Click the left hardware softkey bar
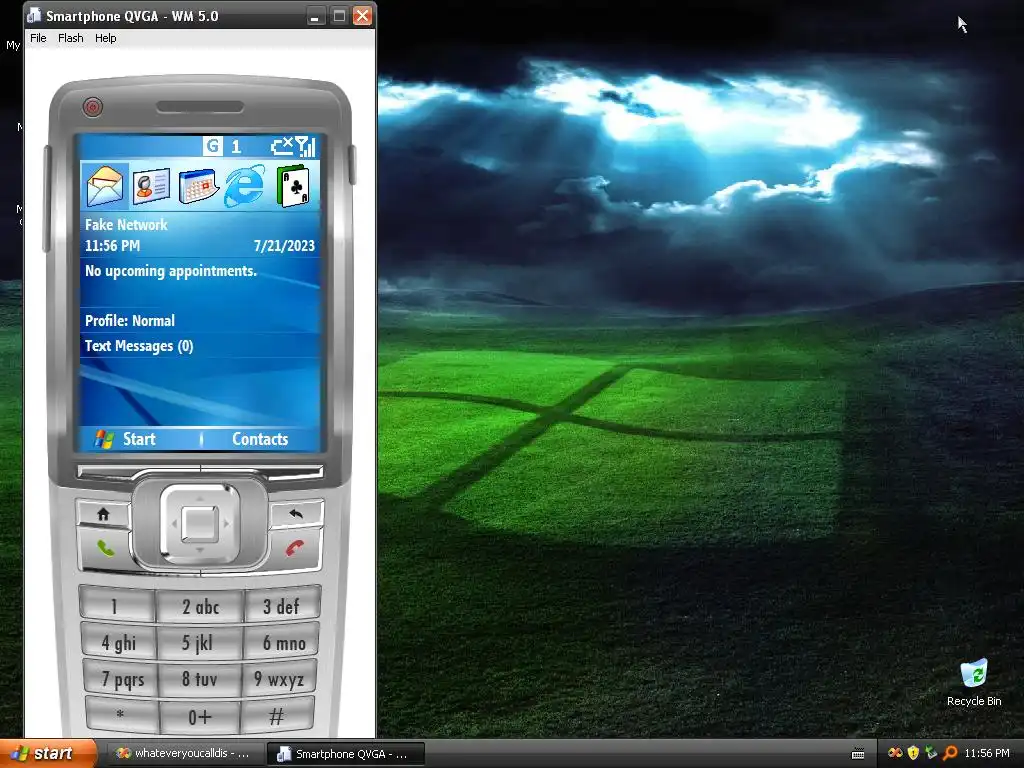This screenshot has width=1024, height=768. coord(138,472)
